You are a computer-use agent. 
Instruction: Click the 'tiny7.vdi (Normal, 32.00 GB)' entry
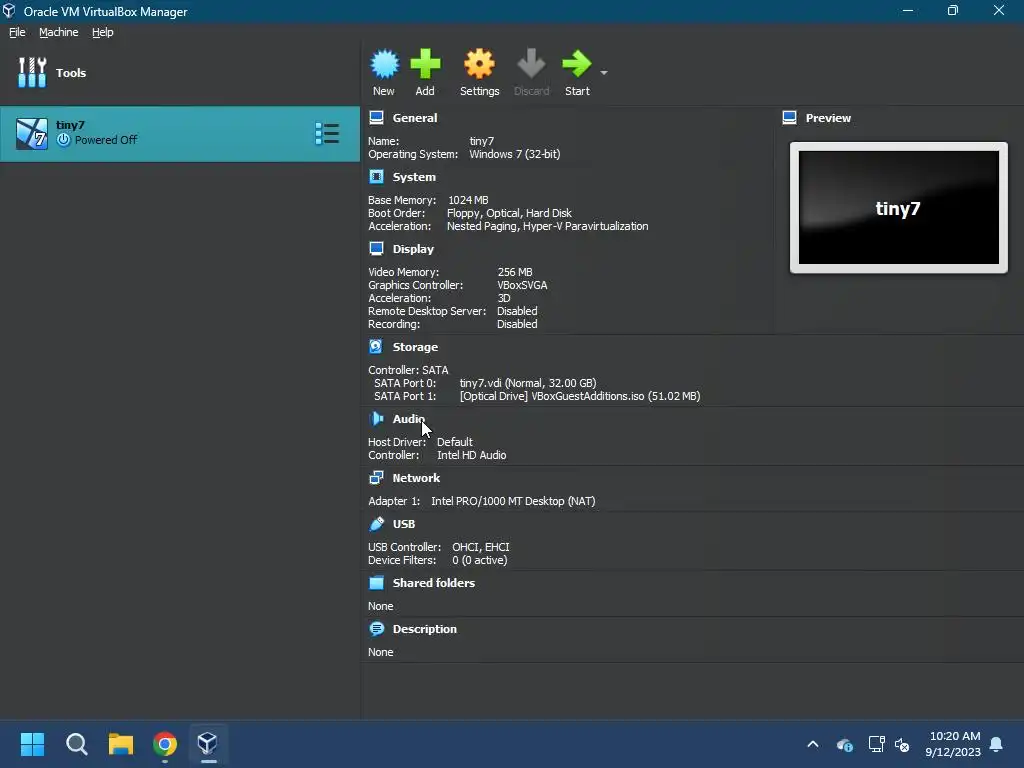528,383
